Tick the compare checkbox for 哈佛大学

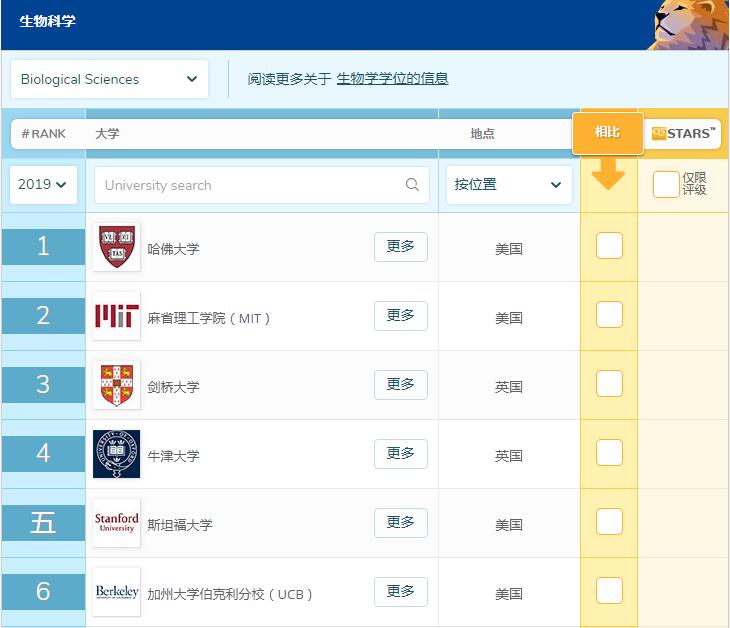click(609, 245)
